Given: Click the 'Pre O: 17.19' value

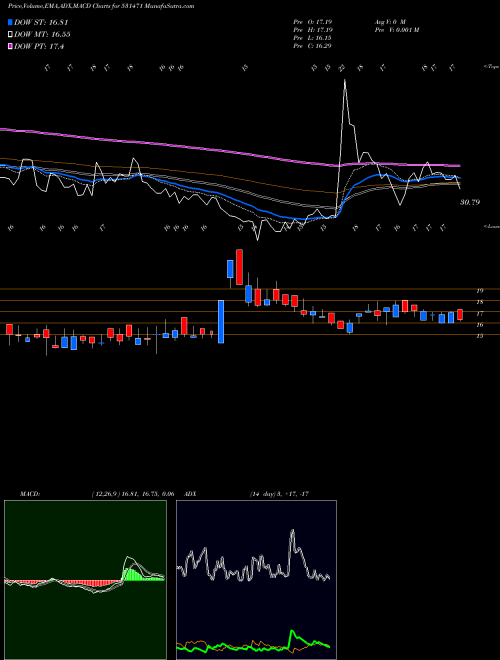Looking at the screenshot, I should pyautogui.click(x=312, y=21).
